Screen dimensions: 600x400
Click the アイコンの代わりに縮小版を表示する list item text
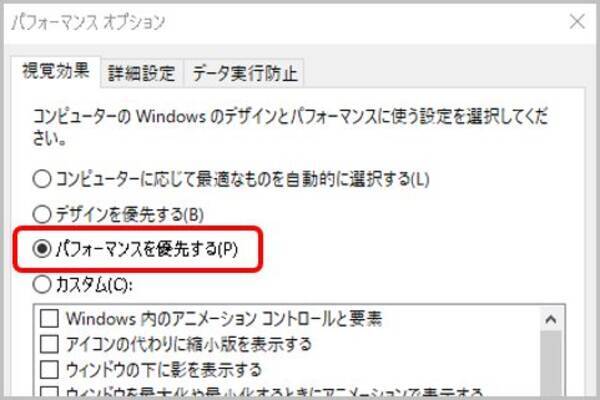189,344
